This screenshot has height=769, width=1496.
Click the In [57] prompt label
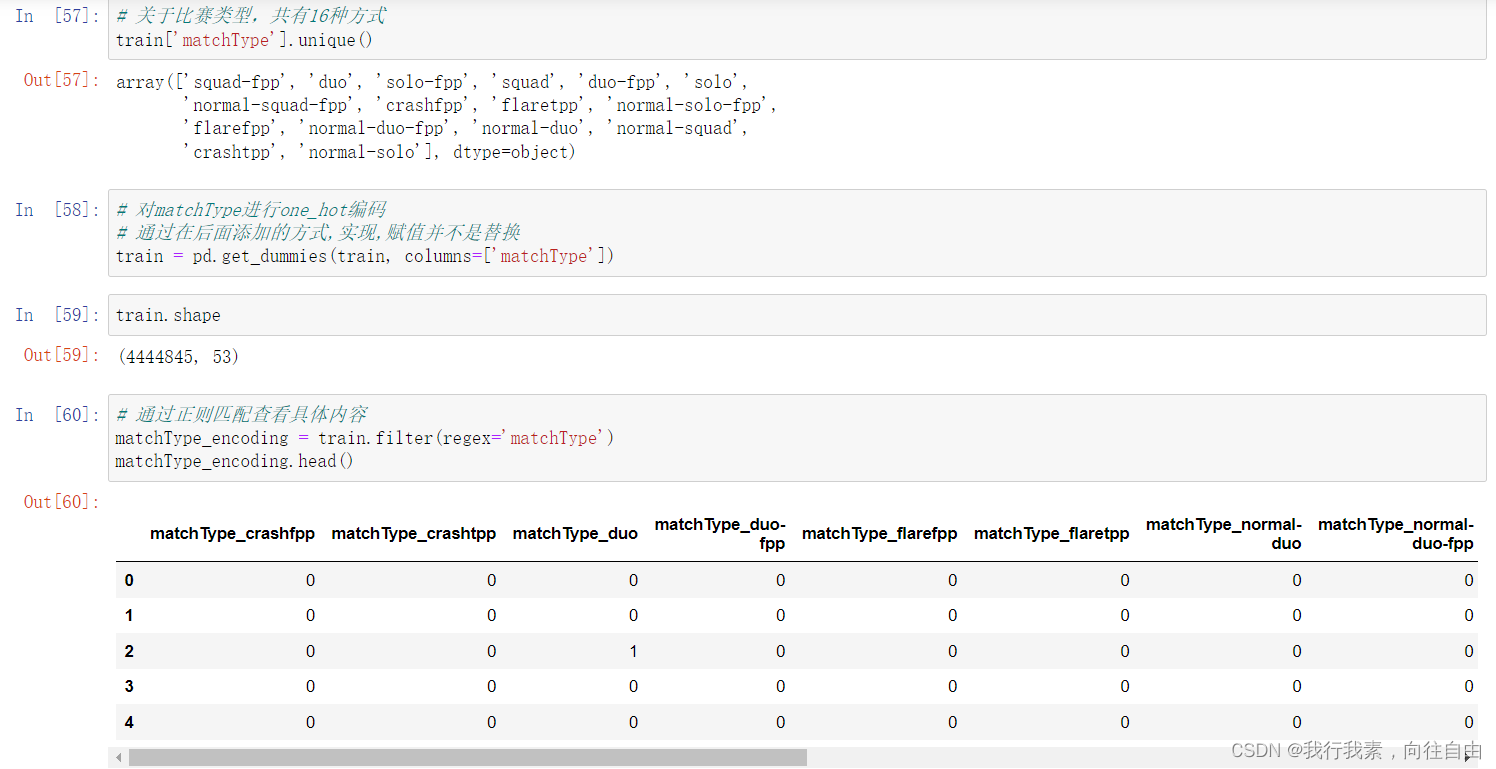(x=58, y=17)
